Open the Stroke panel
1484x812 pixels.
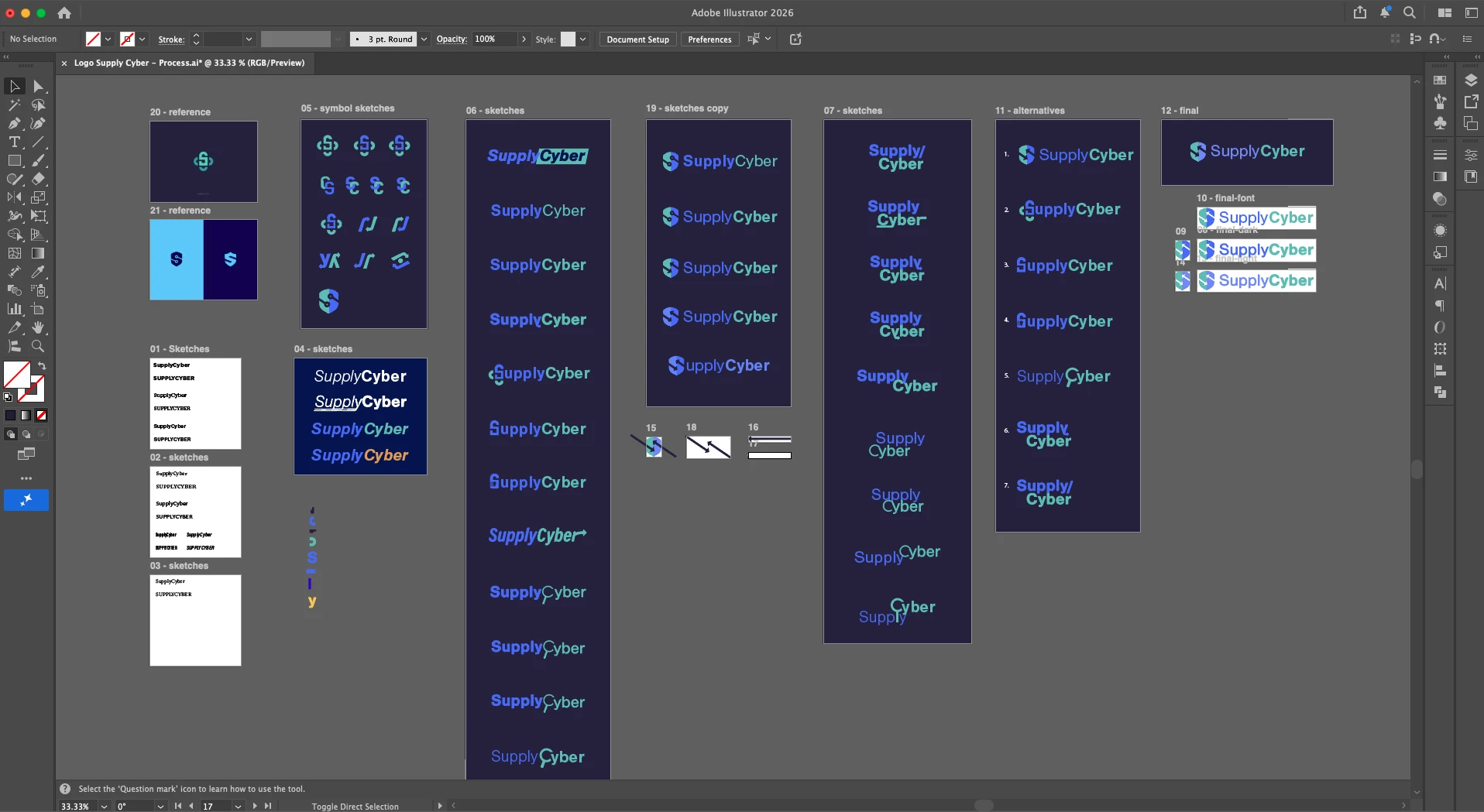(1440, 155)
